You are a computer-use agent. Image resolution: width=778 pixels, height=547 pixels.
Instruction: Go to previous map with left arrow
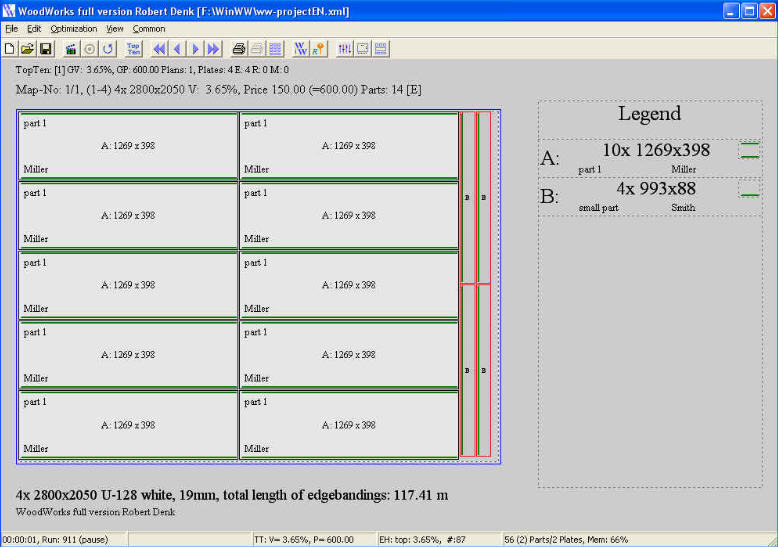(177, 49)
